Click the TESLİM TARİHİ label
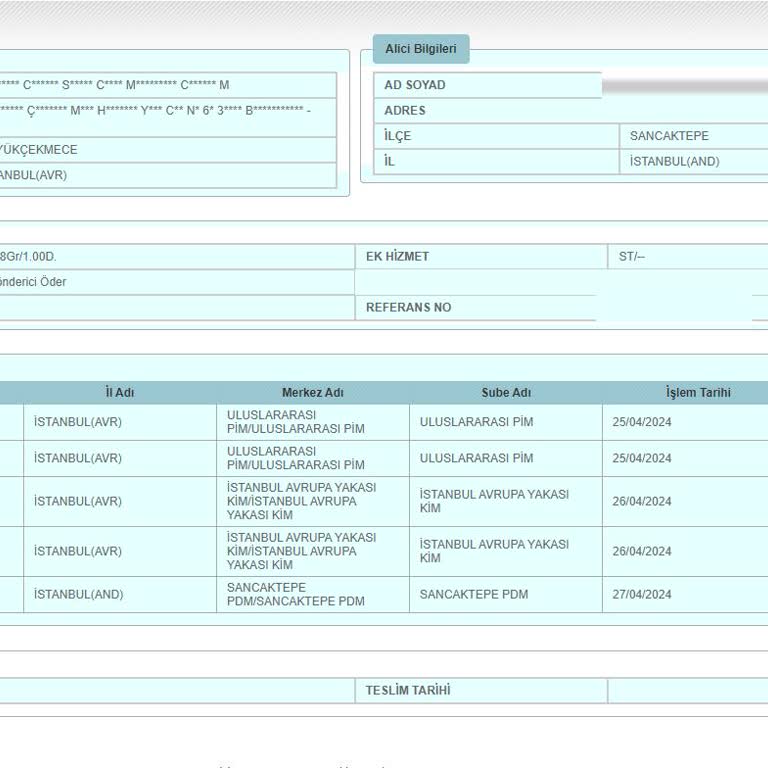The image size is (768, 768). (x=407, y=691)
